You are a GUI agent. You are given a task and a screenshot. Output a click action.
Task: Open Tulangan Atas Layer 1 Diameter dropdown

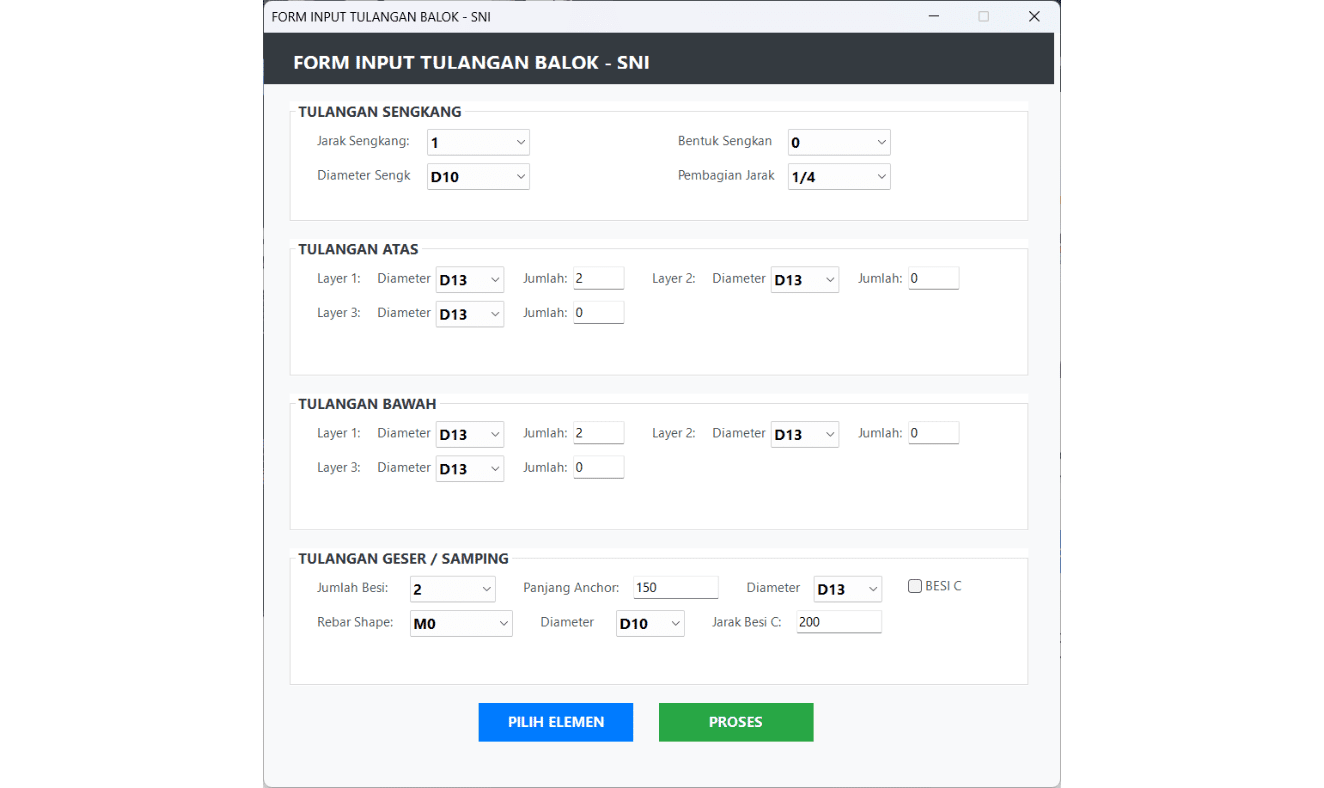(x=470, y=280)
